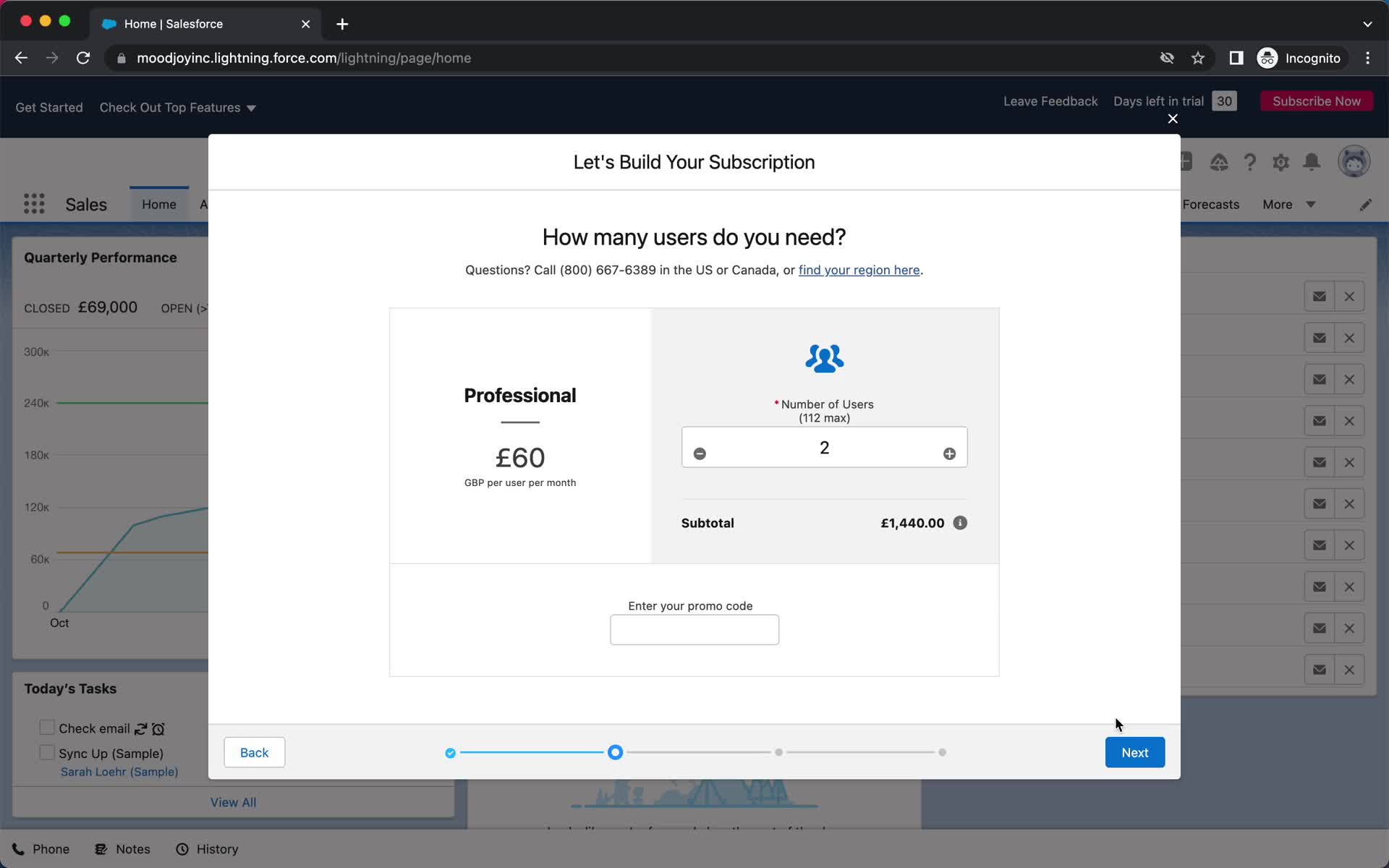This screenshot has height=868, width=1389.
Task: Open the user avatar profile menu
Action: [x=1354, y=161]
